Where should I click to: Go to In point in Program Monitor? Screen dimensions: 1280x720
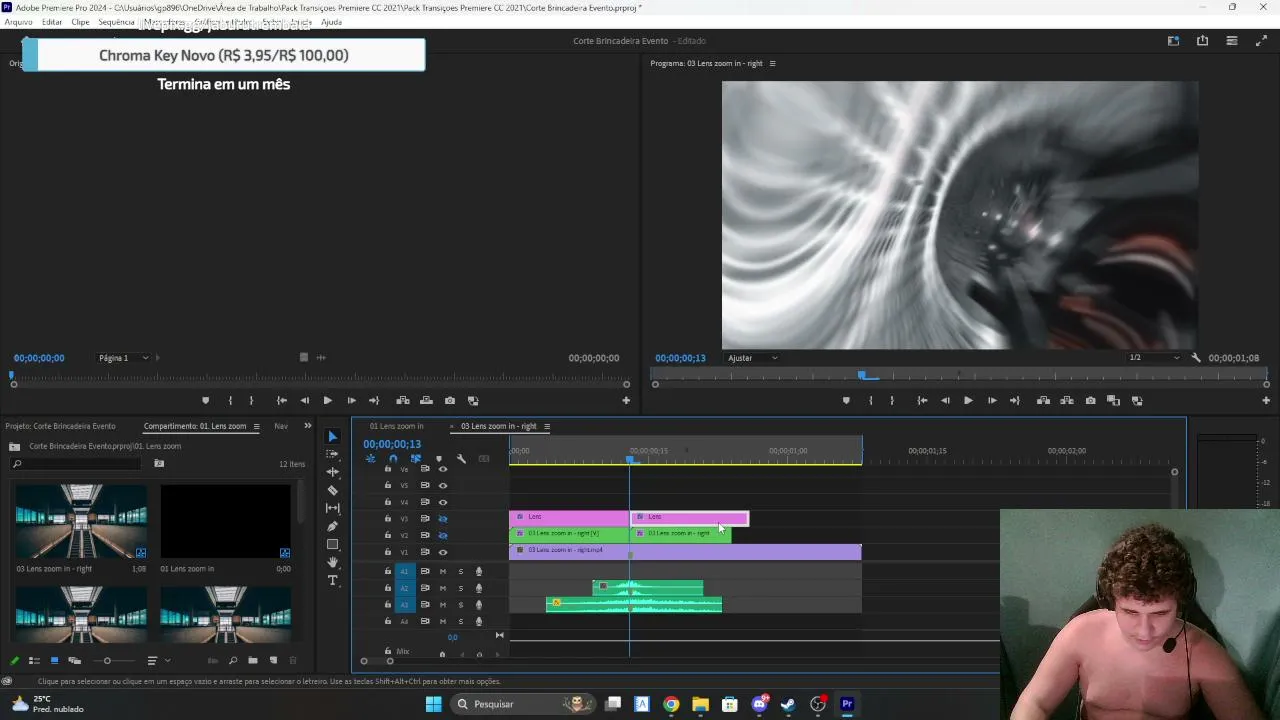(922, 400)
